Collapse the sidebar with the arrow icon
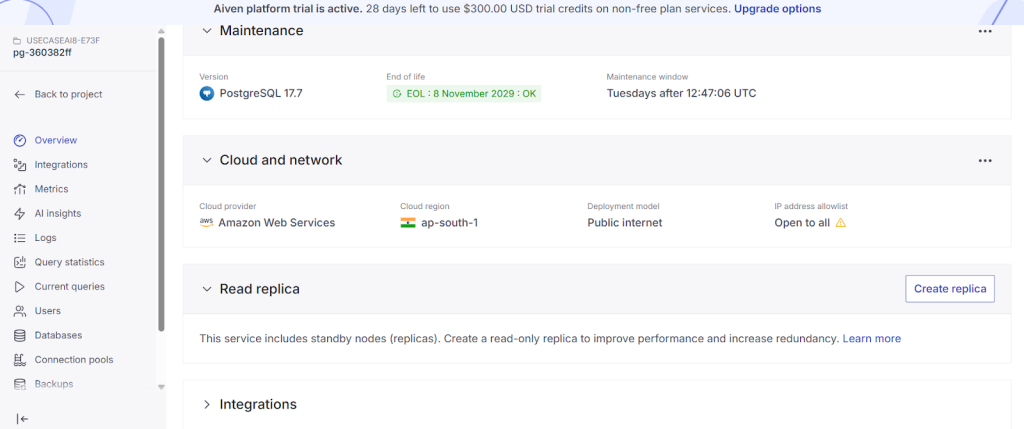The width and height of the screenshot is (1024, 429). pyautogui.click(x=23, y=418)
